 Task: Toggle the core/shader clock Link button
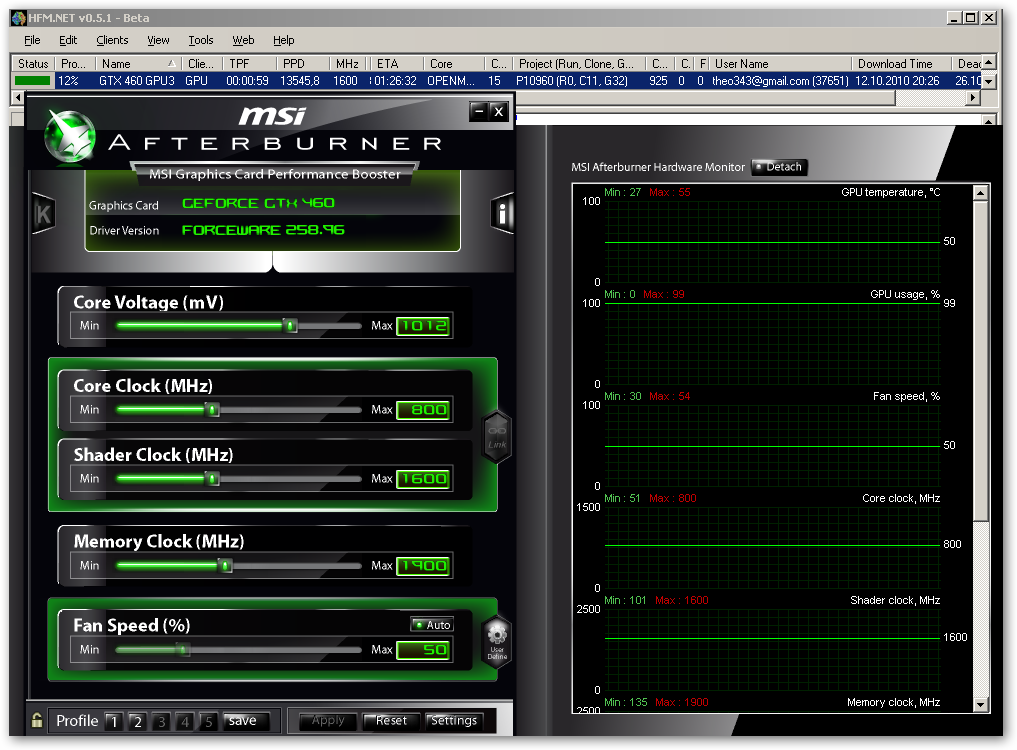pyautogui.click(x=497, y=437)
